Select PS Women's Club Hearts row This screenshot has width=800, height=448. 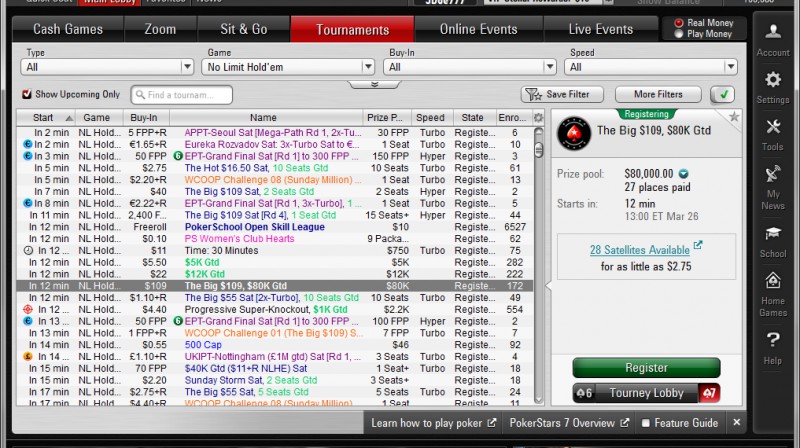(275, 239)
